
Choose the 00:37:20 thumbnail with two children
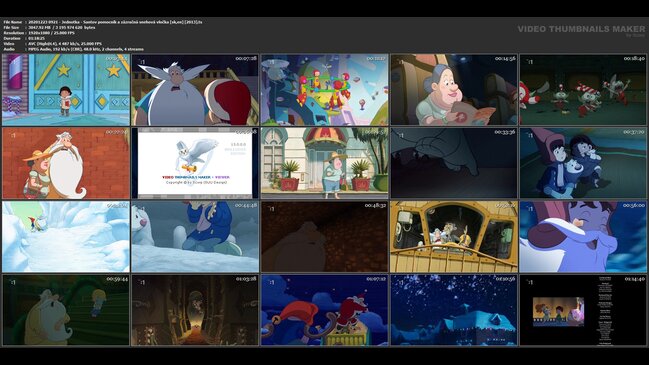pos(583,163)
